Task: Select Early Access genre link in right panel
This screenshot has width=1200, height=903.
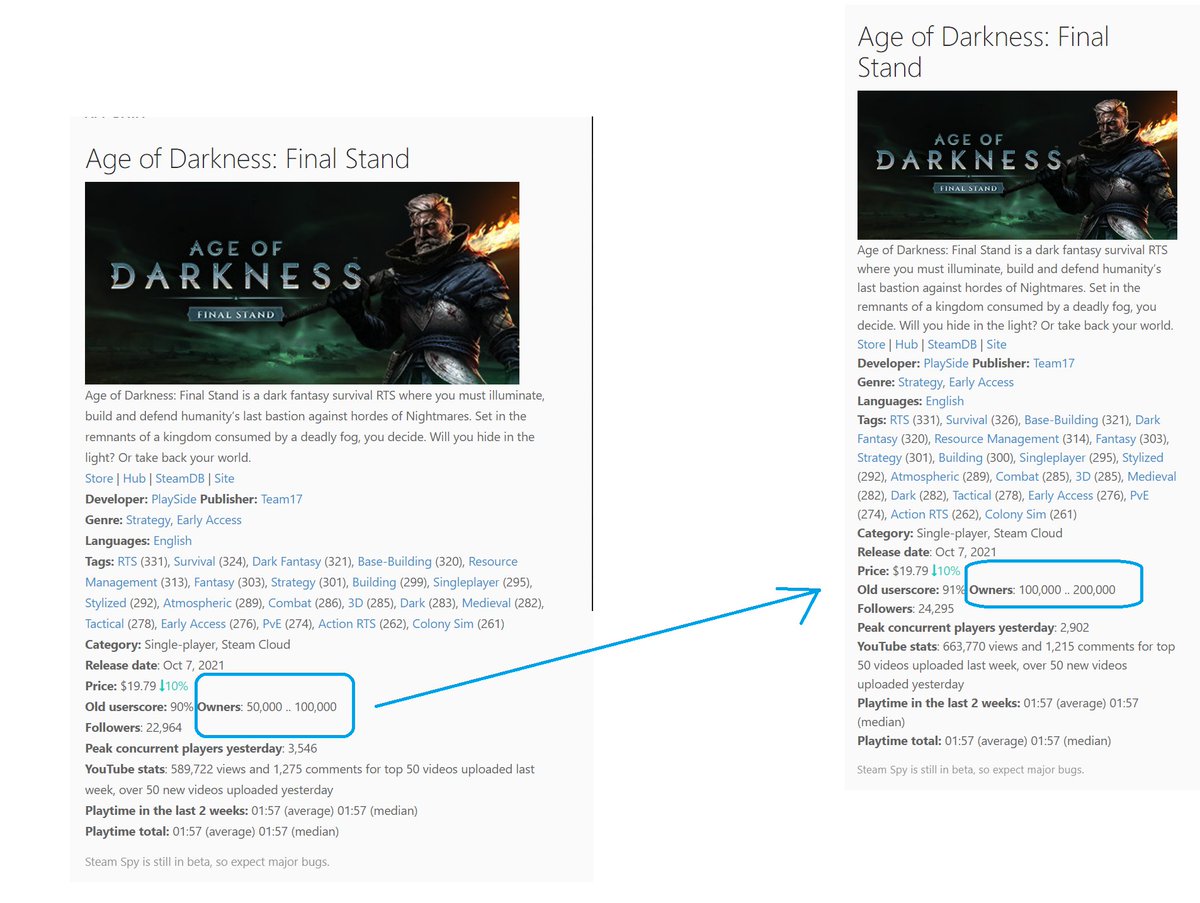Action: coord(981,382)
